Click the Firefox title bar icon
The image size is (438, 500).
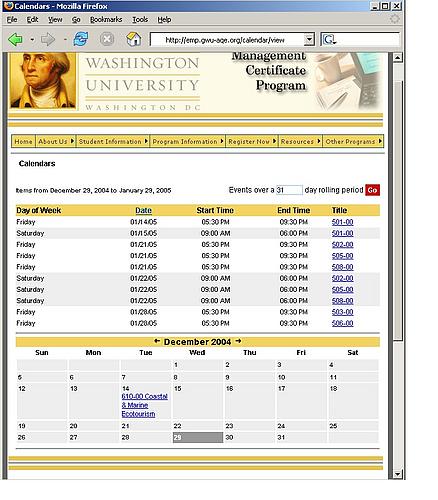point(9,6)
